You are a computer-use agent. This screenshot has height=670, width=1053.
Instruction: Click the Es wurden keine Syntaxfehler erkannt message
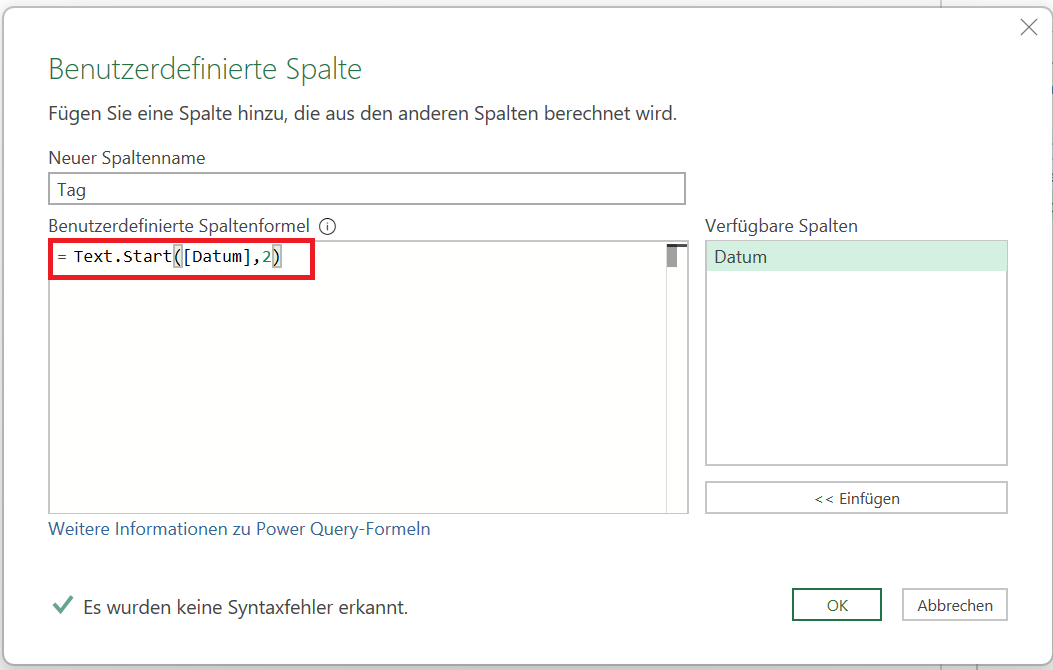(x=245, y=607)
